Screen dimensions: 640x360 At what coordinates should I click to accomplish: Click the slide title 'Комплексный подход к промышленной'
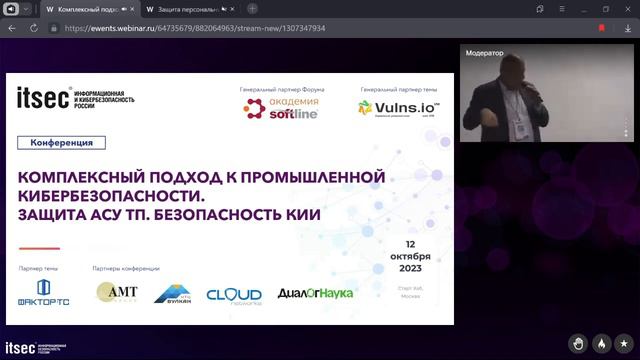(x=202, y=177)
